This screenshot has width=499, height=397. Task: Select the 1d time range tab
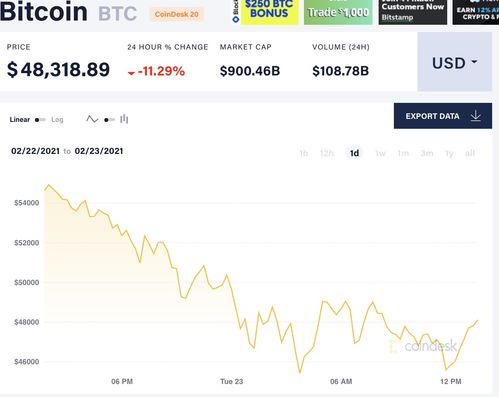[x=354, y=153]
